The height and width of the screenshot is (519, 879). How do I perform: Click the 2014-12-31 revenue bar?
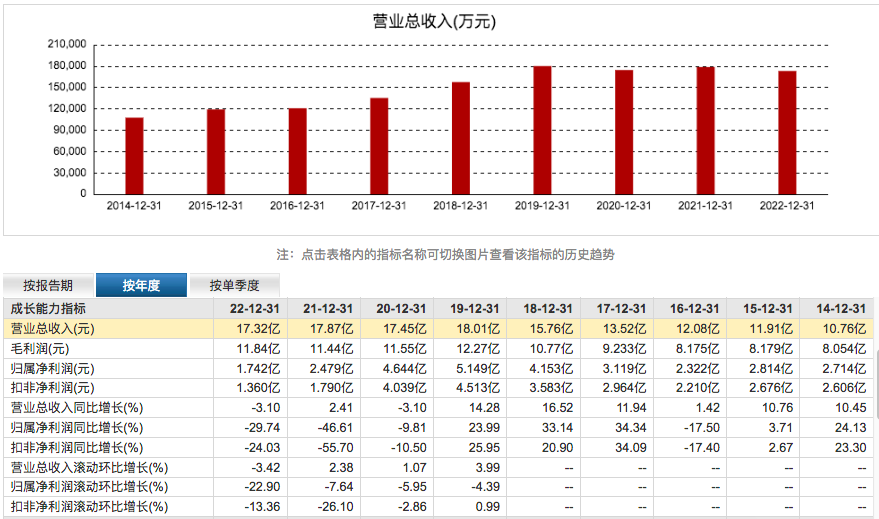134,156
